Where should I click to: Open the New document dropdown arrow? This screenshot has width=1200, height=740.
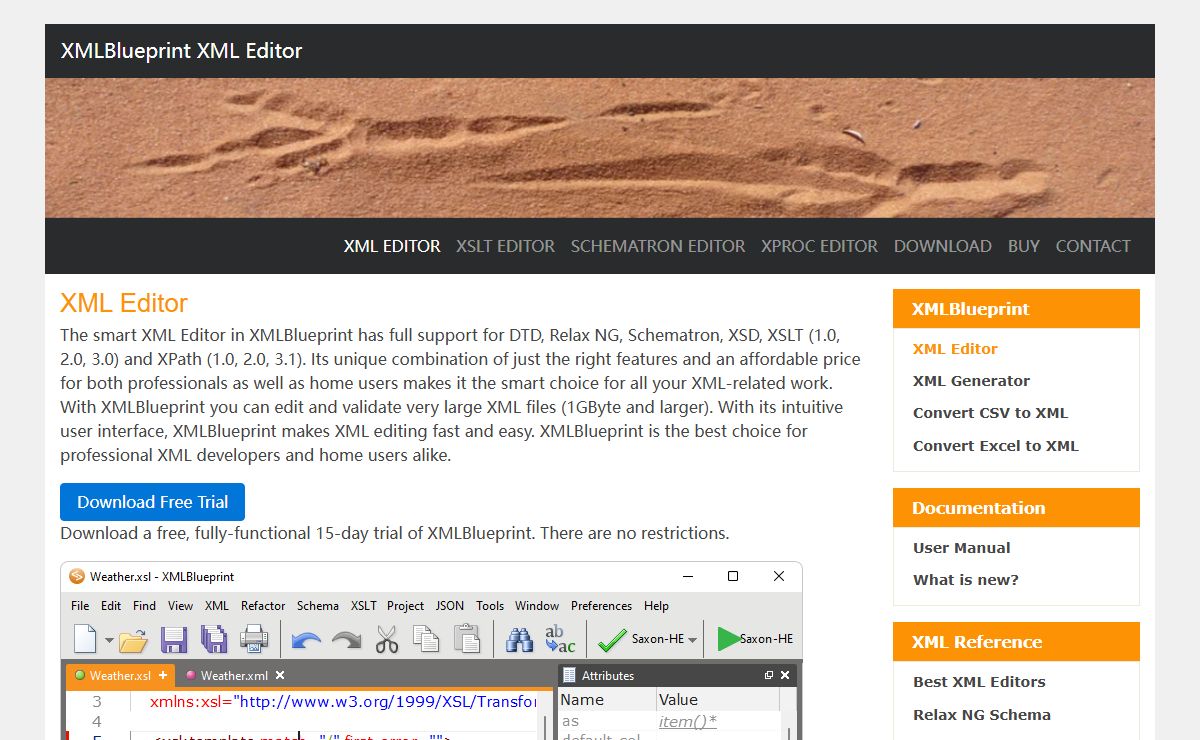(108, 639)
